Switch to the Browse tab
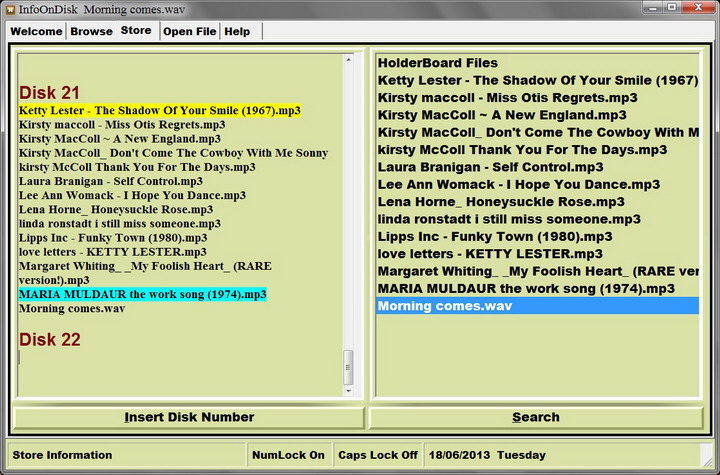 (x=91, y=31)
